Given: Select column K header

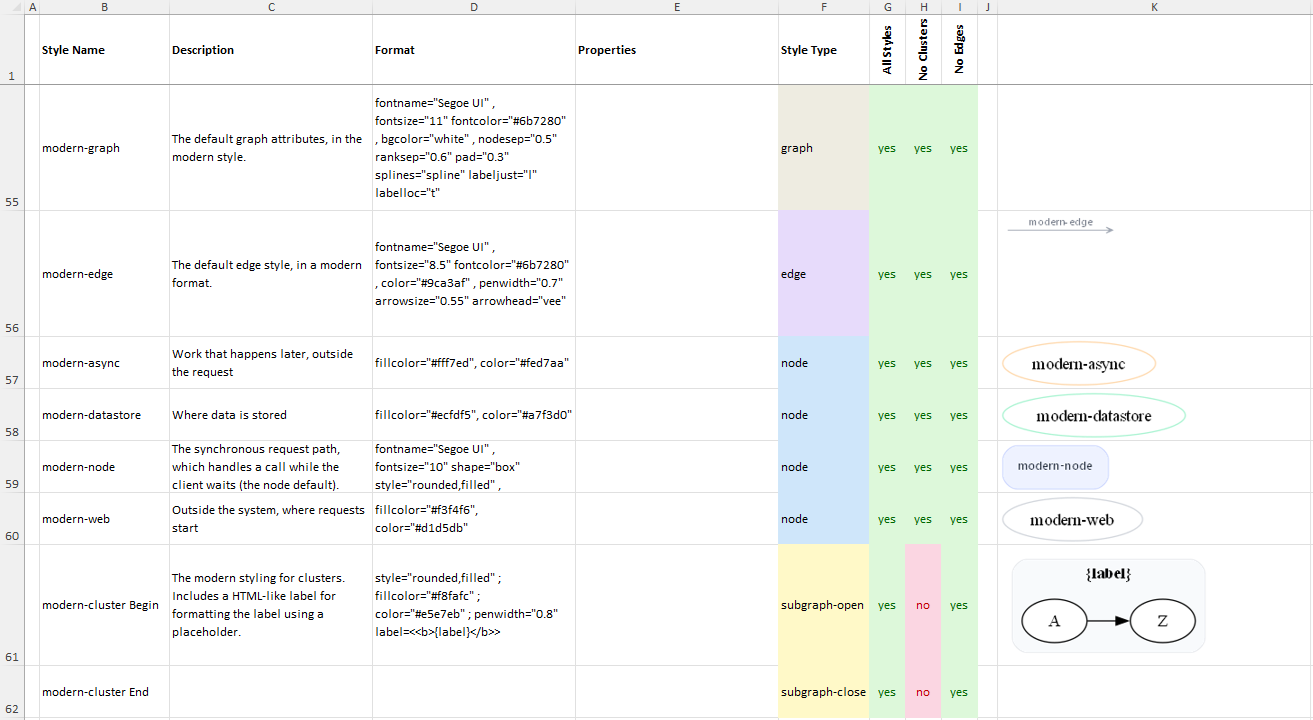Looking at the screenshot, I should coord(1155,7).
